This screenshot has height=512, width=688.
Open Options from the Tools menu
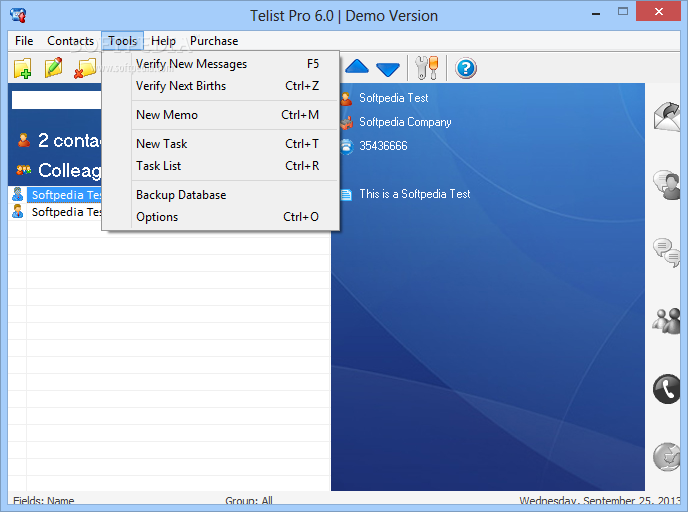pos(221,217)
